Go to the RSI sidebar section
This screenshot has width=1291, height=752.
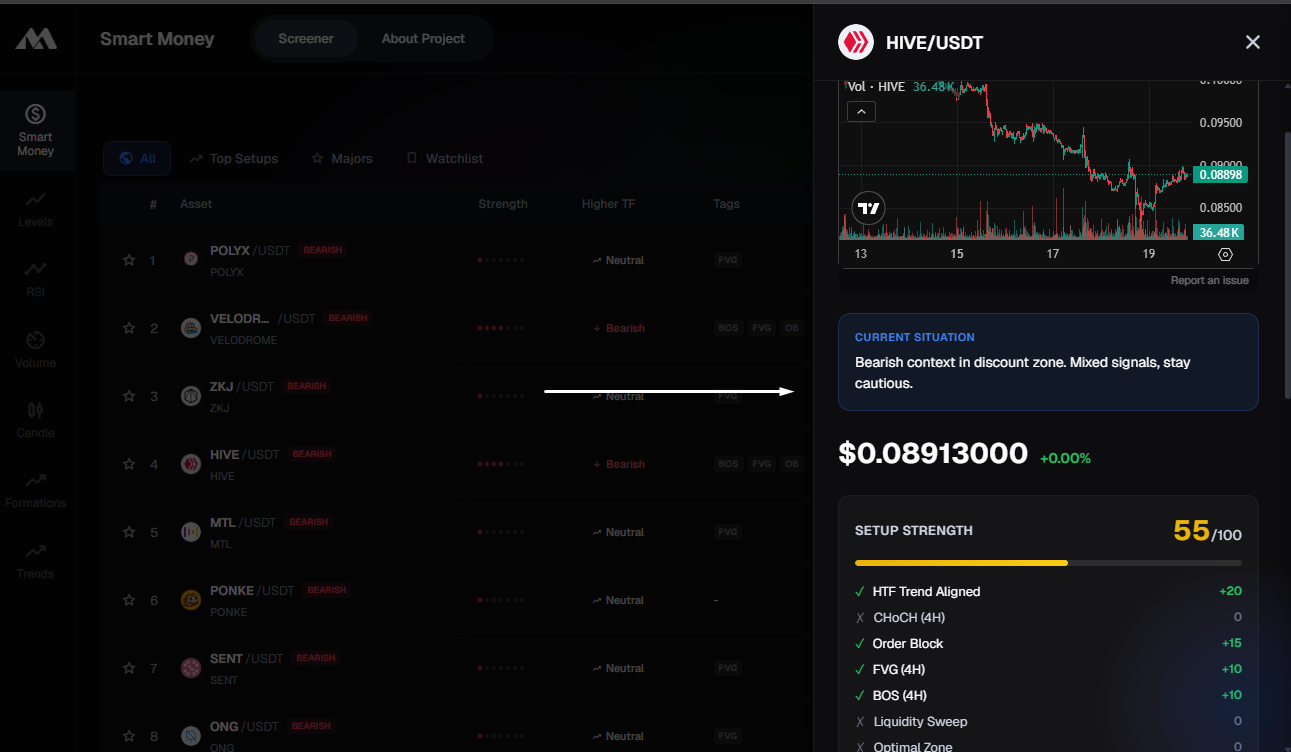pyautogui.click(x=35, y=278)
